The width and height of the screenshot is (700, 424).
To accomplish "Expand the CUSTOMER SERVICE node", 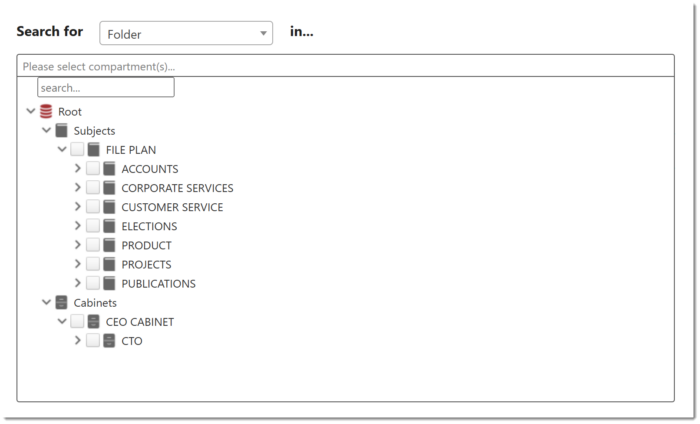I will (x=78, y=207).
